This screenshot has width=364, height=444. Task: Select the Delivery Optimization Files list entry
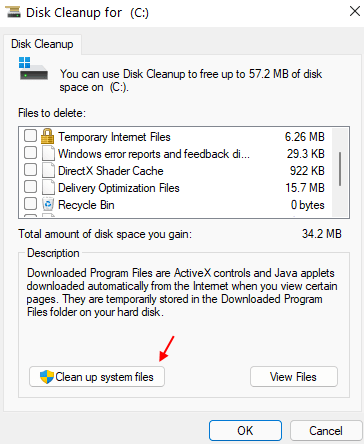pos(174,188)
